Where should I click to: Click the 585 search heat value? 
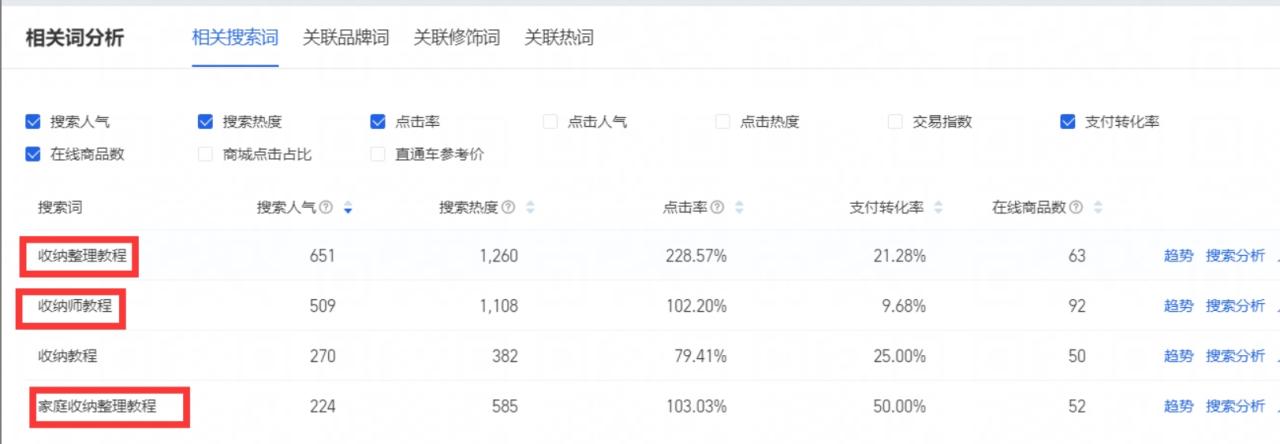pyautogui.click(x=505, y=406)
